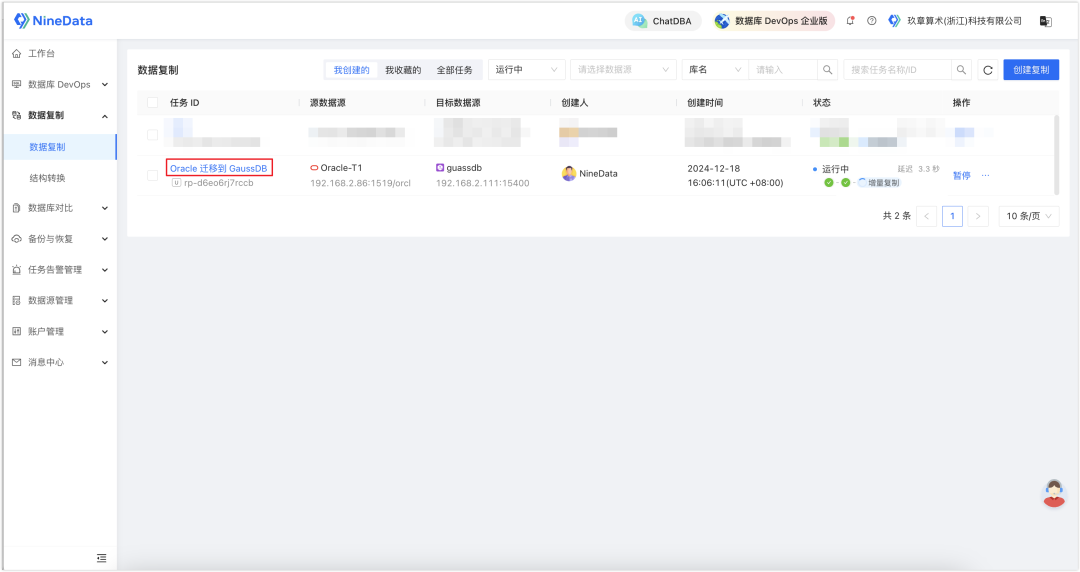Screen dimensions: 1080x572
Task: Switch language with the translate icon
Action: (x=1046, y=21)
